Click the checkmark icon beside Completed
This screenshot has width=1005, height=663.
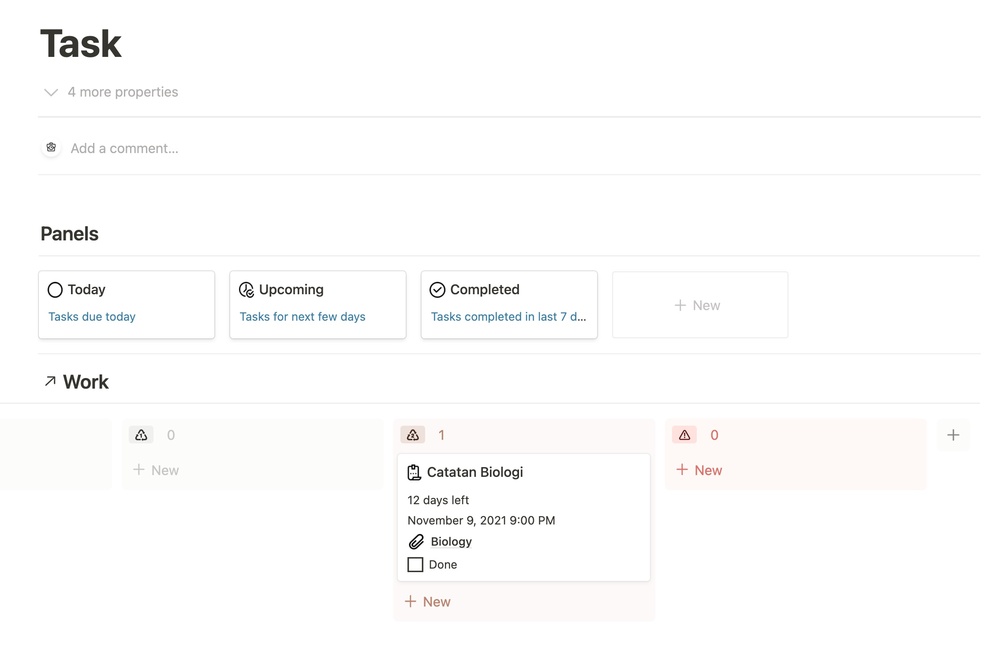(x=437, y=290)
